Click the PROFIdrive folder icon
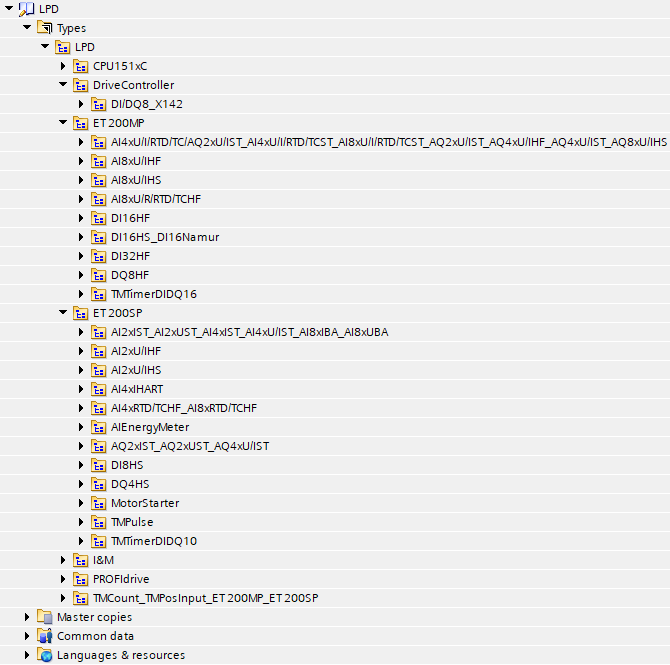The width and height of the screenshot is (670, 665). (x=80, y=579)
